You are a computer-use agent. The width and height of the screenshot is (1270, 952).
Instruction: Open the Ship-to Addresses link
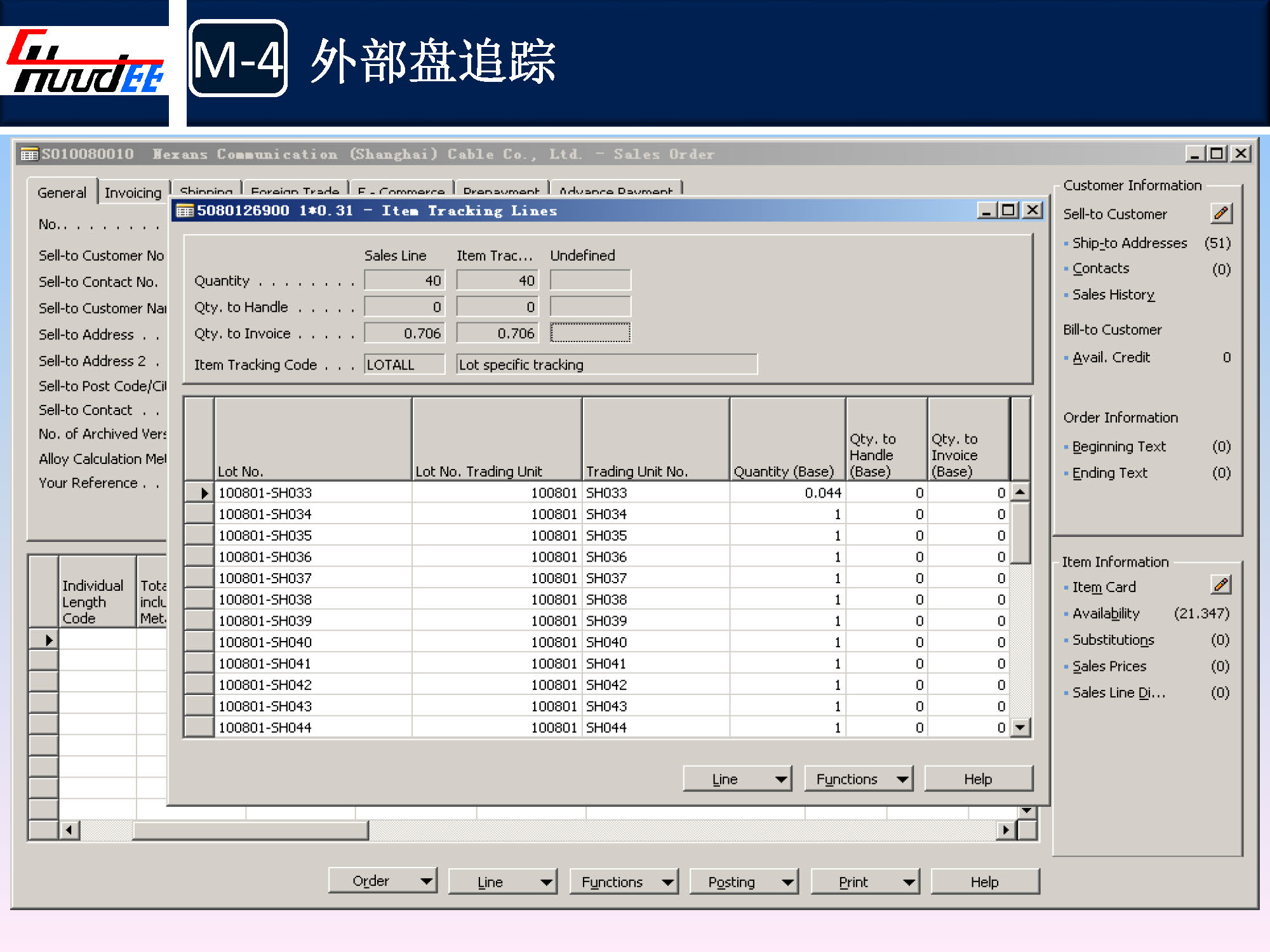tap(1129, 243)
